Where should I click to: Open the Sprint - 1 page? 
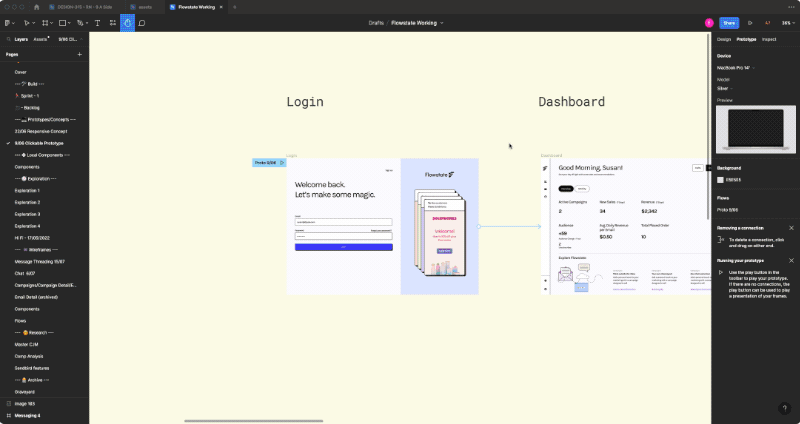pos(27,96)
